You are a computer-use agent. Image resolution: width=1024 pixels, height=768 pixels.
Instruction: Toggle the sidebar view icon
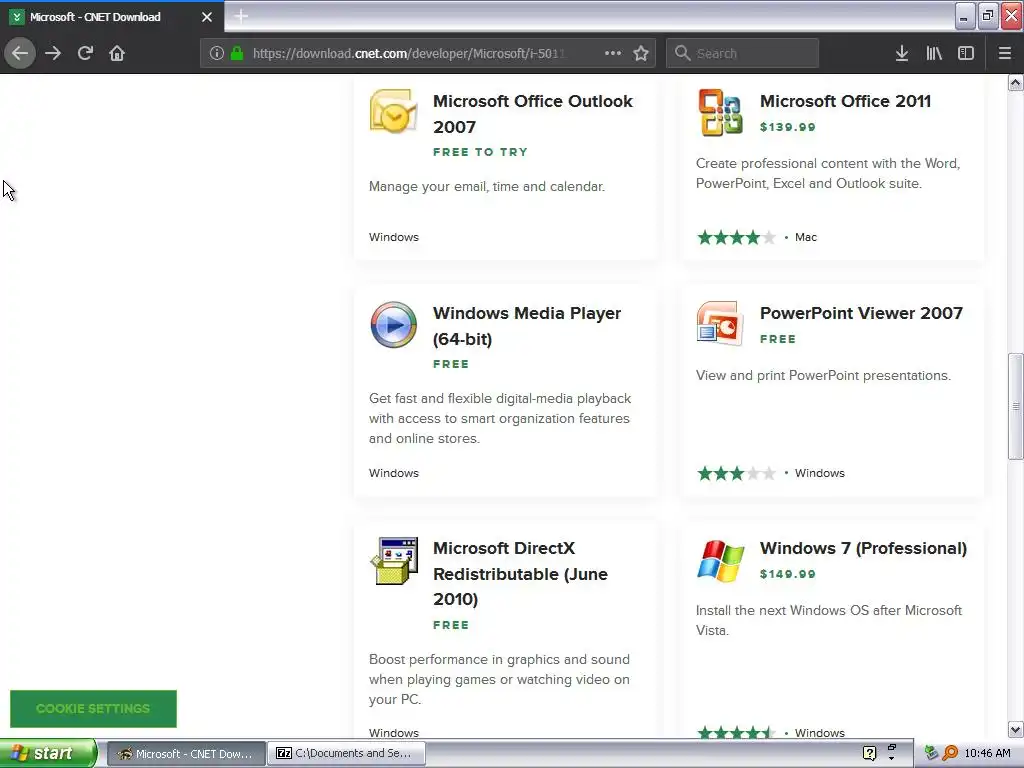pyautogui.click(x=966, y=53)
